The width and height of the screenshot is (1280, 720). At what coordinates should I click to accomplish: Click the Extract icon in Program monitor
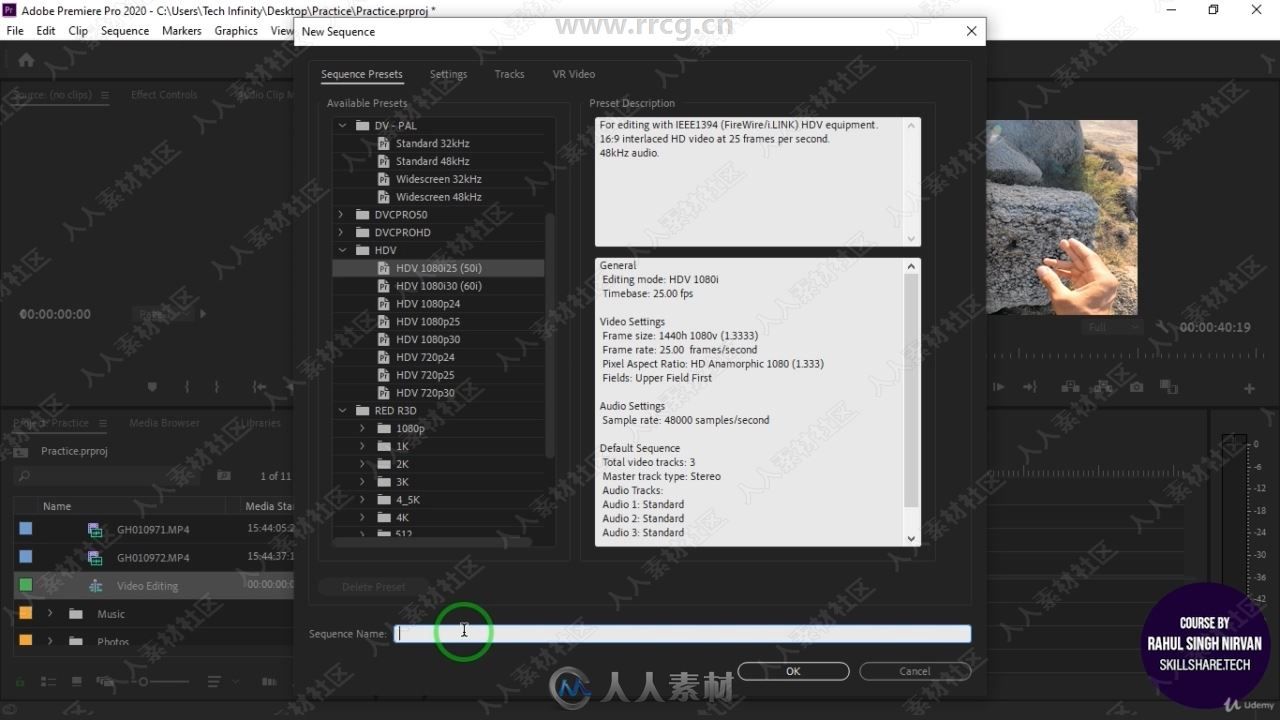tap(1102, 387)
